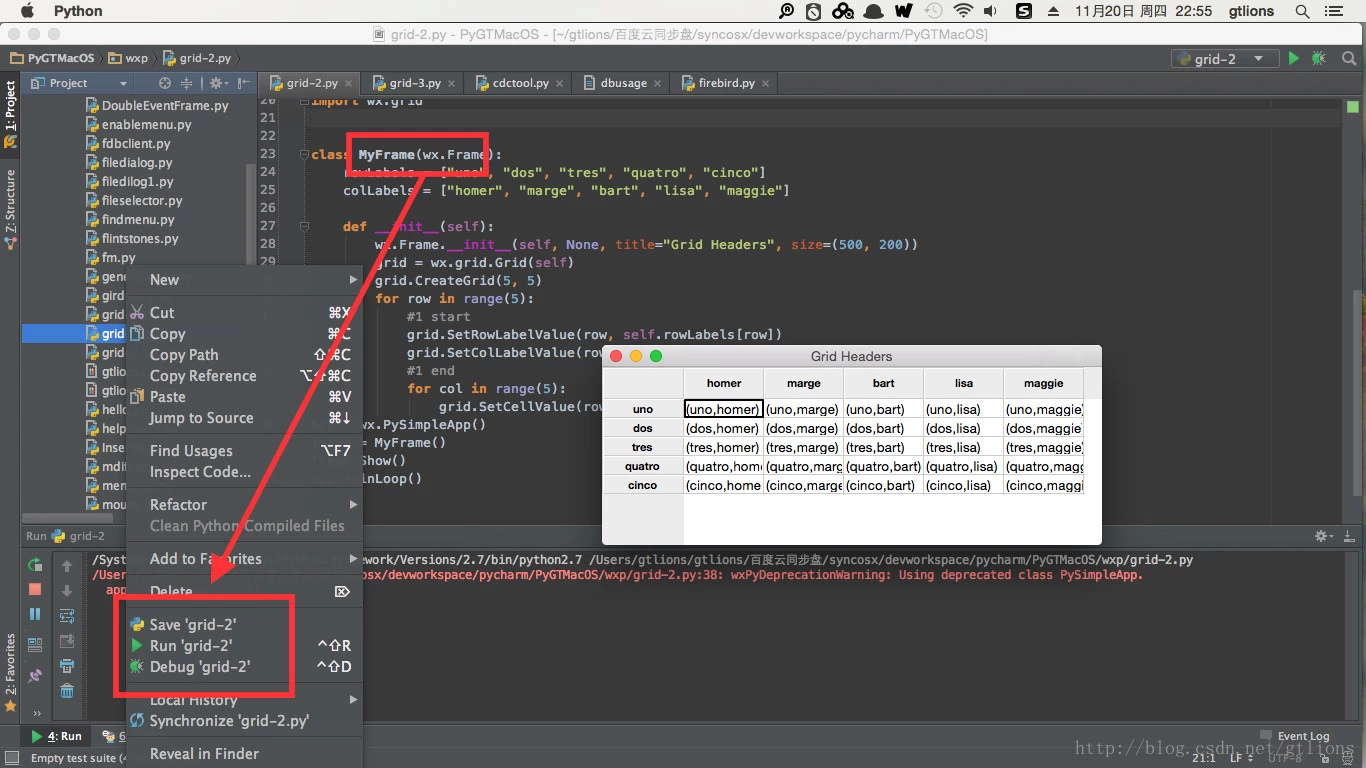Click the green Run button in the top toolbar
1366x768 pixels.
[1293, 59]
